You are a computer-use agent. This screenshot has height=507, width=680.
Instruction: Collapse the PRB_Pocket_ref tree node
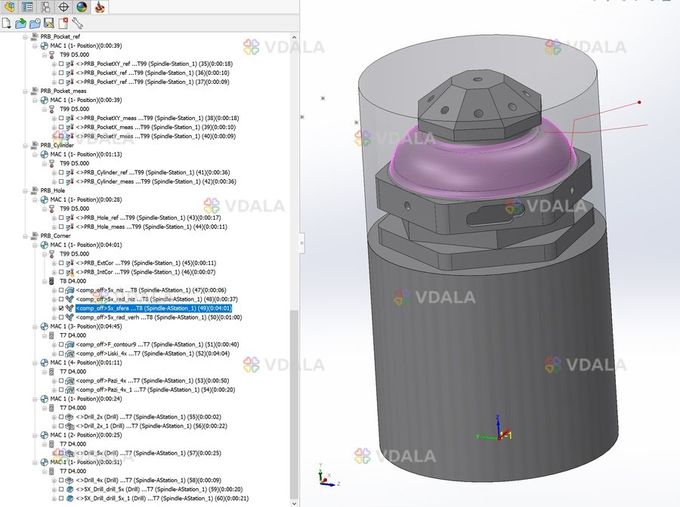pyautogui.click(x=24, y=36)
